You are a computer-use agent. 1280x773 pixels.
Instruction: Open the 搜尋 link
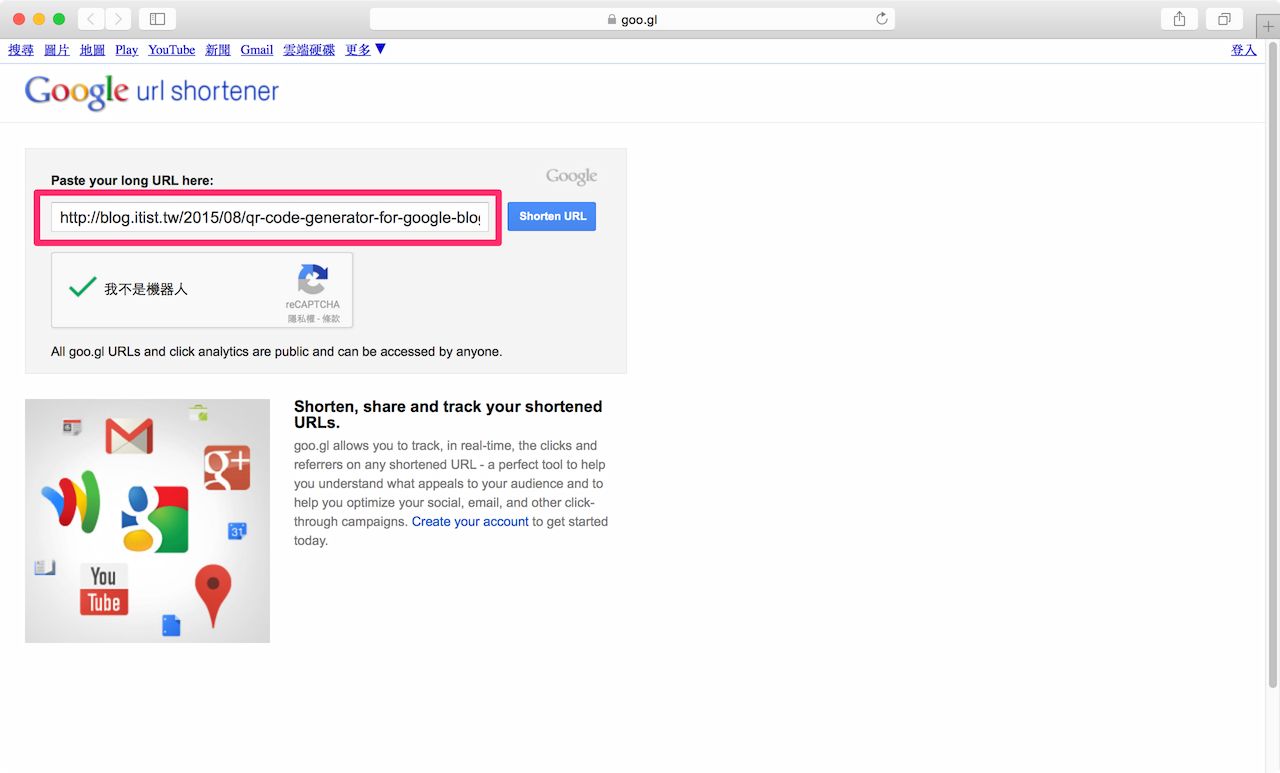point(21,50)
